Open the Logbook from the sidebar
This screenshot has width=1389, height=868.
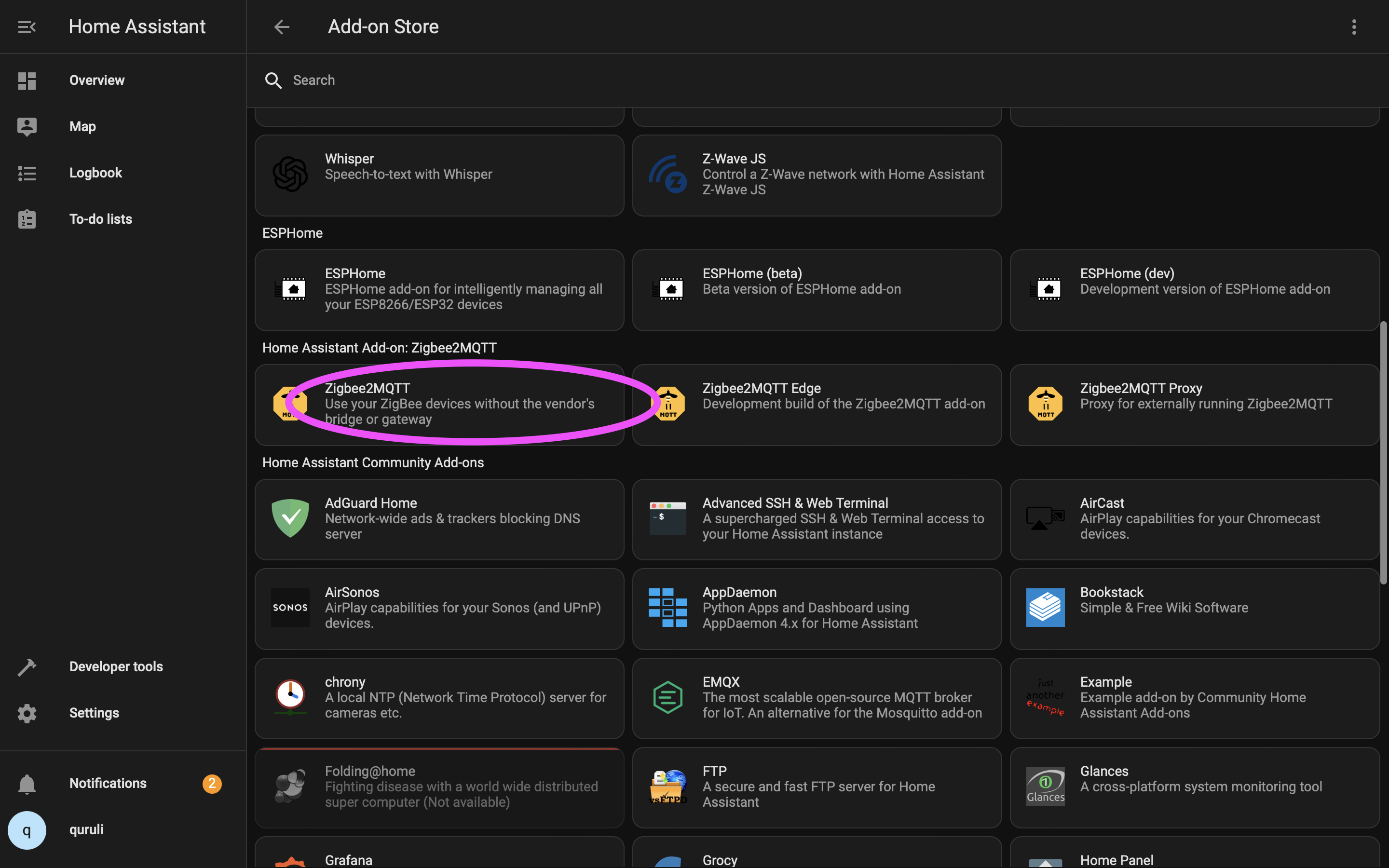click(x=95, y=173)
